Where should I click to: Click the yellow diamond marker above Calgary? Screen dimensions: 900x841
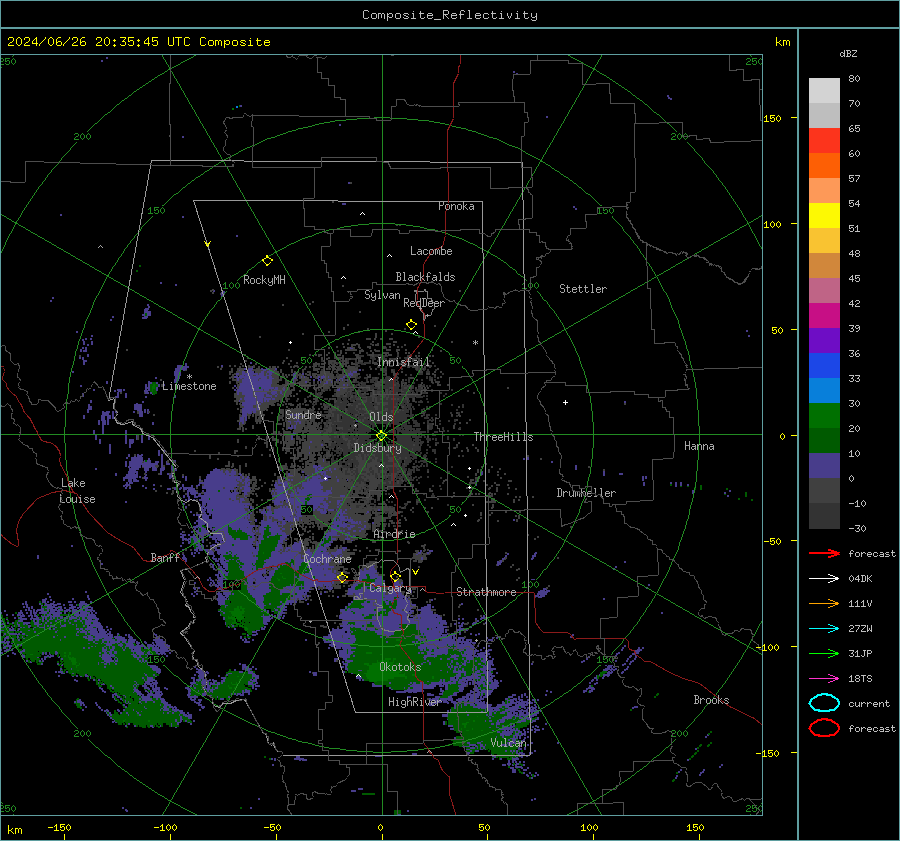point(395,576)
